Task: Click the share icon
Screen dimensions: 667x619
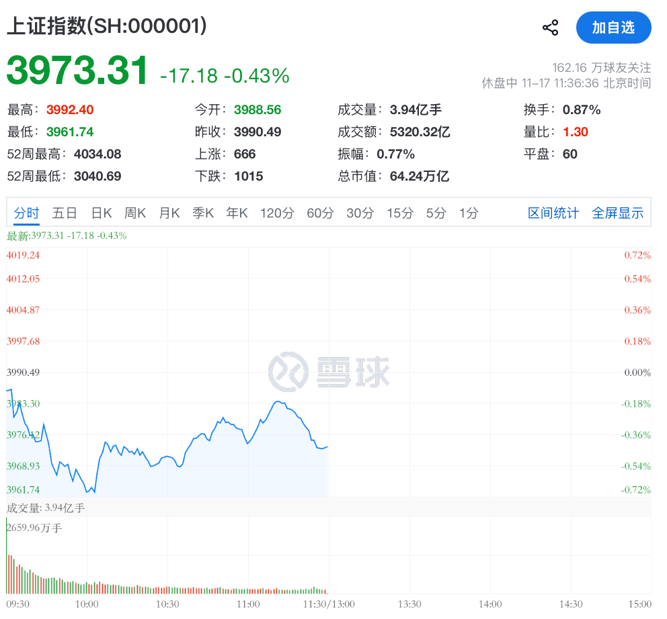Action: 550,28
